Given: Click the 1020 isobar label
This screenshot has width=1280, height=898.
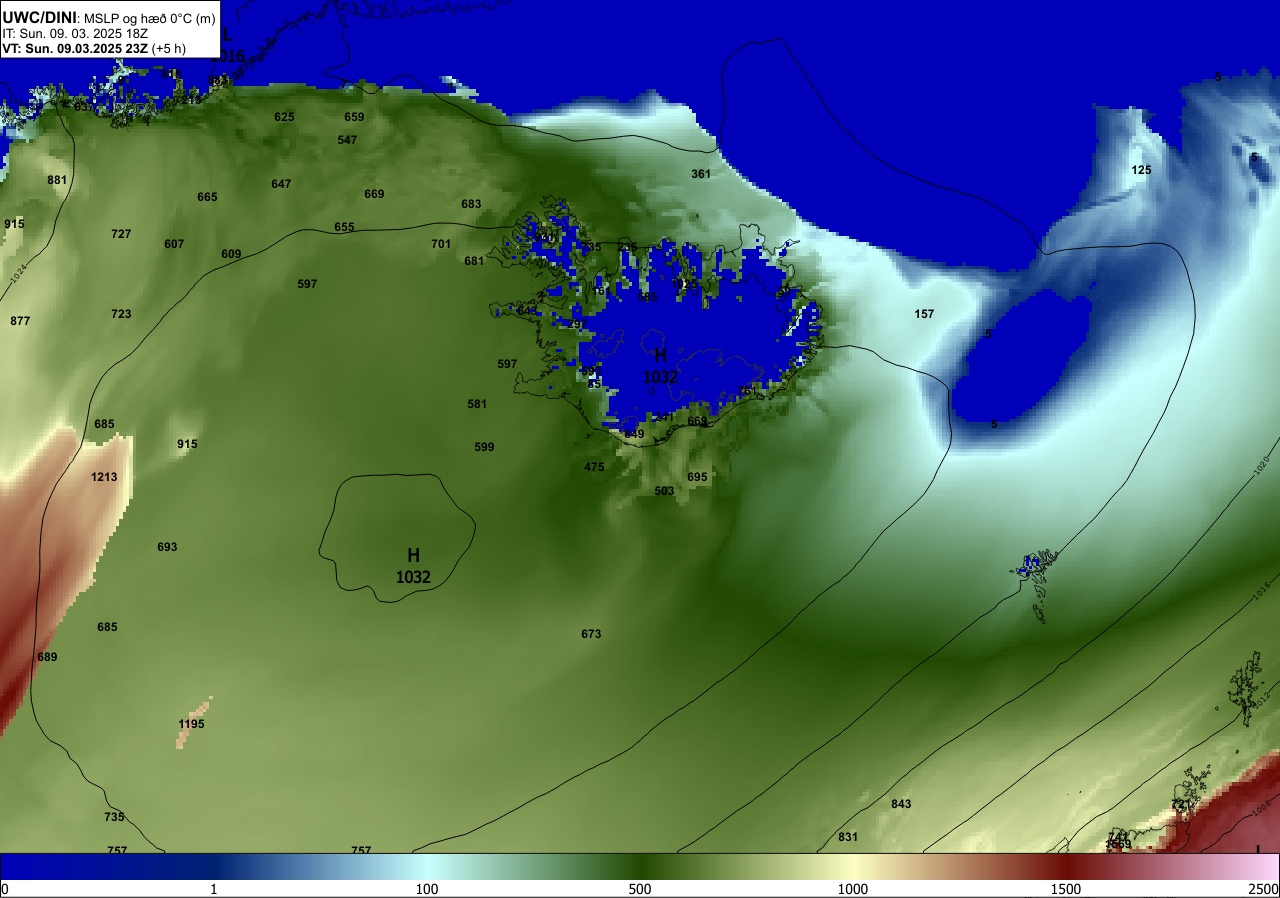Looking at the screenshot, I should point(1262,464).
